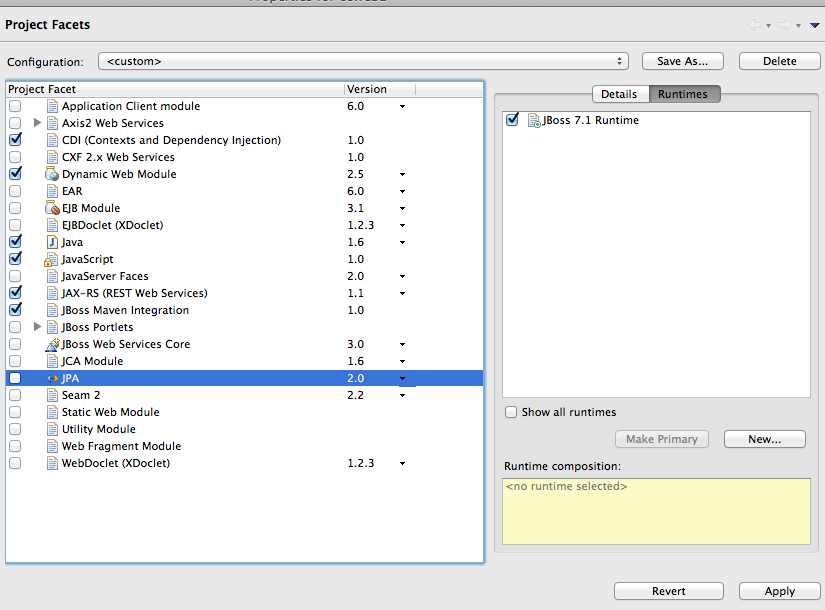Image resolution: width=825 pixels, height=610 pixels.
Task: Click the Project Facet column header
Action: click(x=175, y=89)
